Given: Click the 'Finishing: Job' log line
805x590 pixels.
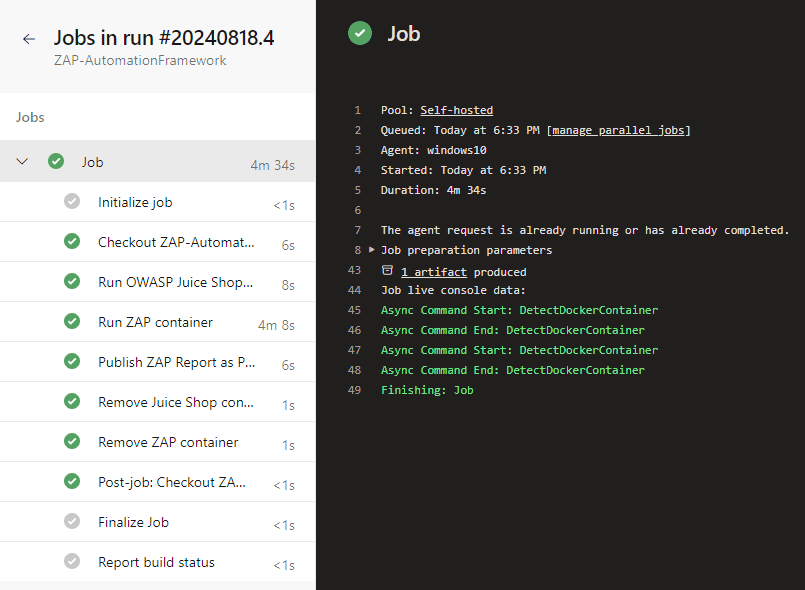Looking at the screenshot, I should click(x=427, y=391).
